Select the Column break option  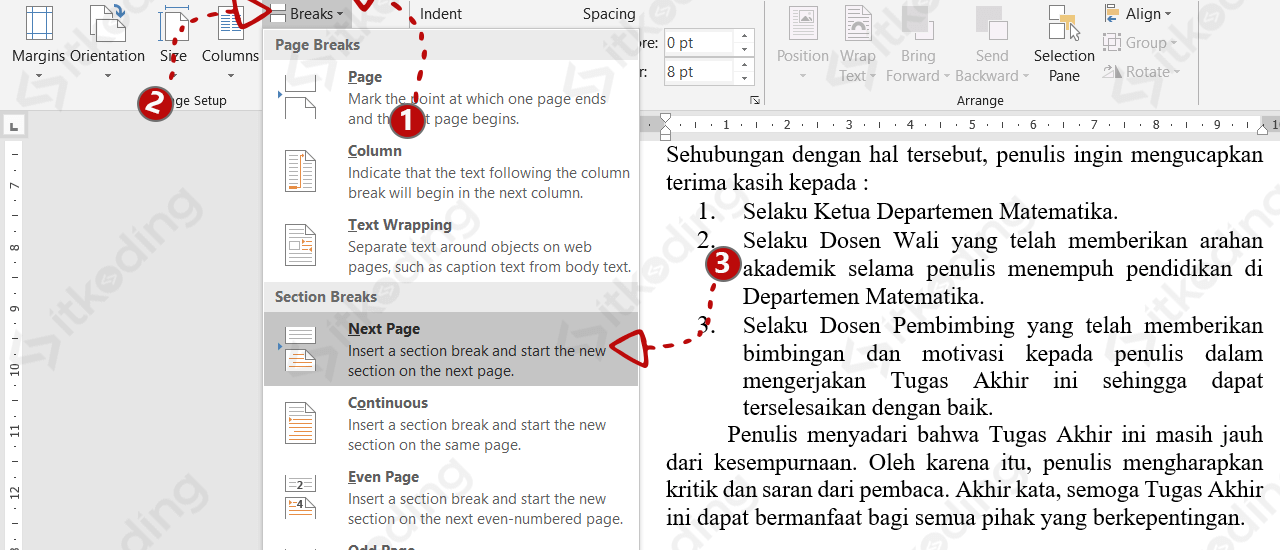451,171
